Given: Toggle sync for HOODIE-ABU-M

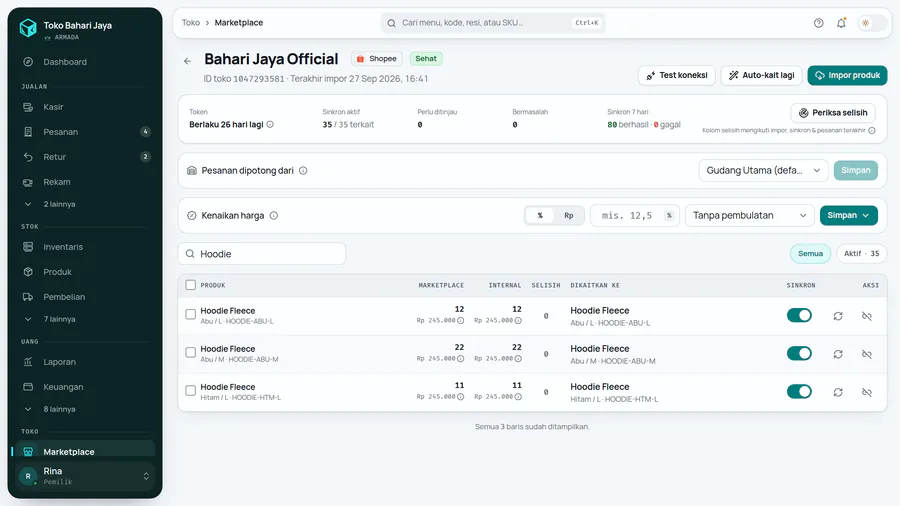Looking at the screenshot, I should (x=799, y=353).
